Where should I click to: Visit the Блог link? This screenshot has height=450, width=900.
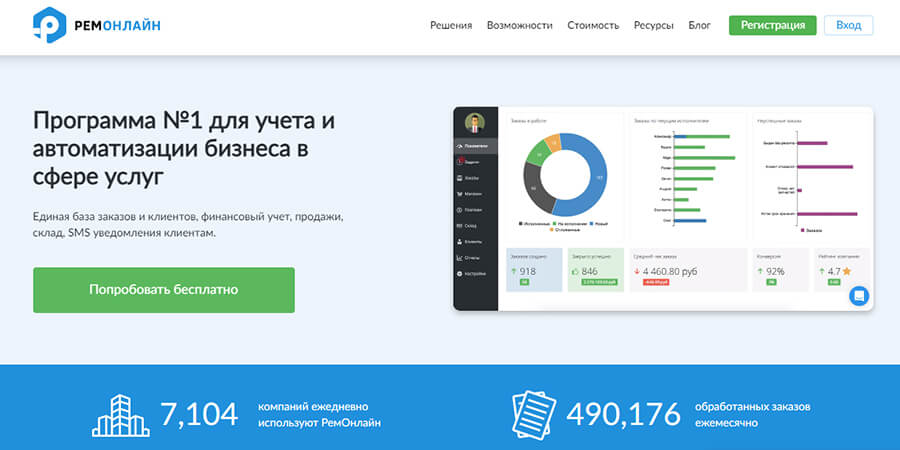coord(700,25)
